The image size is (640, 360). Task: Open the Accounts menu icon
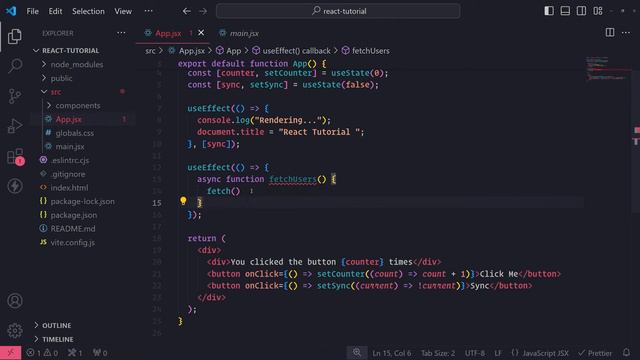pyautogui.click(x=15, y=301)
